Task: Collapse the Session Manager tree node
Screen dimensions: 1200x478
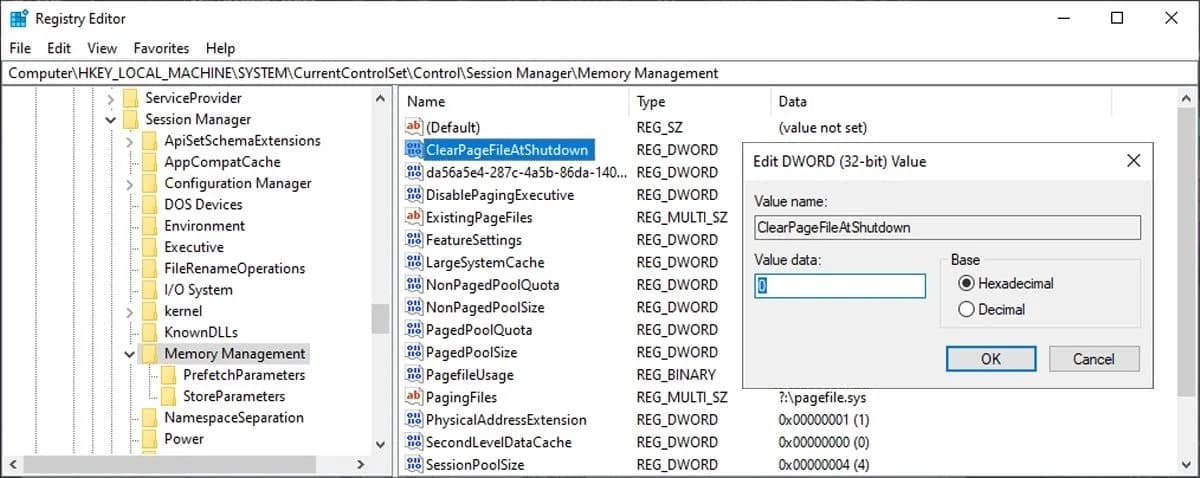Action: click(110, 120)
